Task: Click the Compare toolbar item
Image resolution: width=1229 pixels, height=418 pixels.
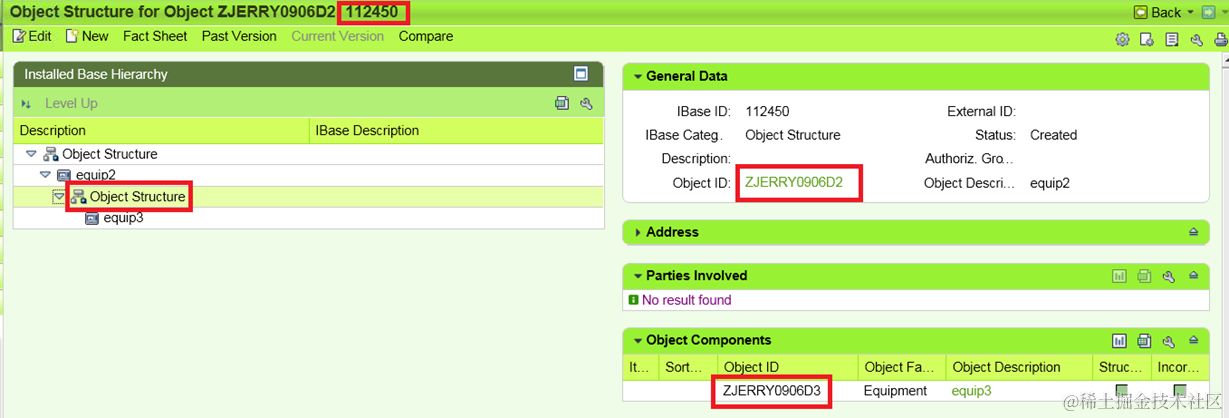Action: (x=426, y=36)
